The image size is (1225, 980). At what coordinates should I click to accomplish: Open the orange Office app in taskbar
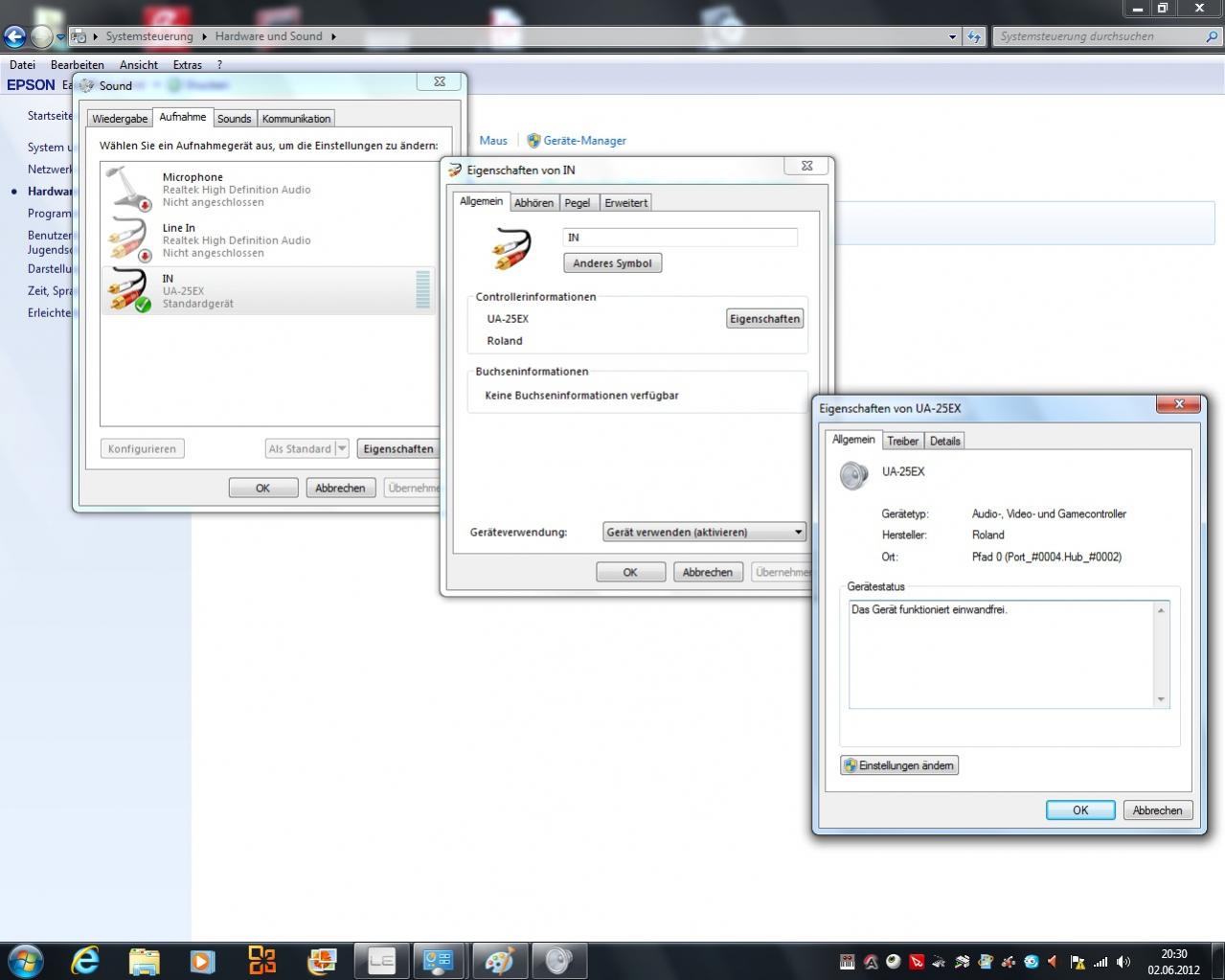pyautogui.click(x=261, y=961)
